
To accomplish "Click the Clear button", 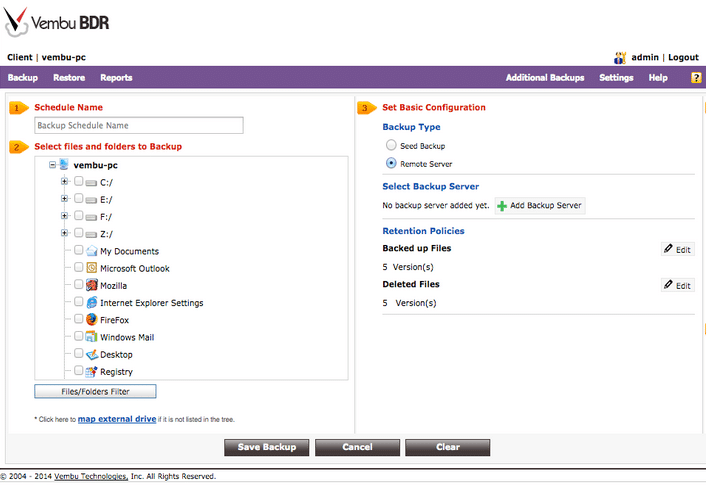I will (x=448, y=447).
